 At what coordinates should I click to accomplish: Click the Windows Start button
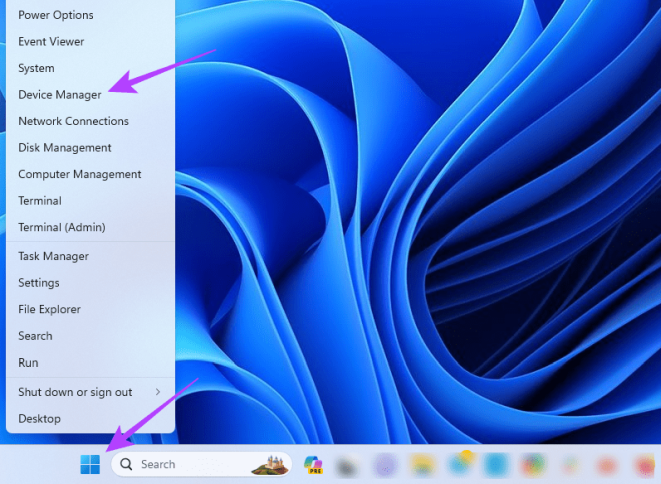pyautogui.click(x=90, y=464)
